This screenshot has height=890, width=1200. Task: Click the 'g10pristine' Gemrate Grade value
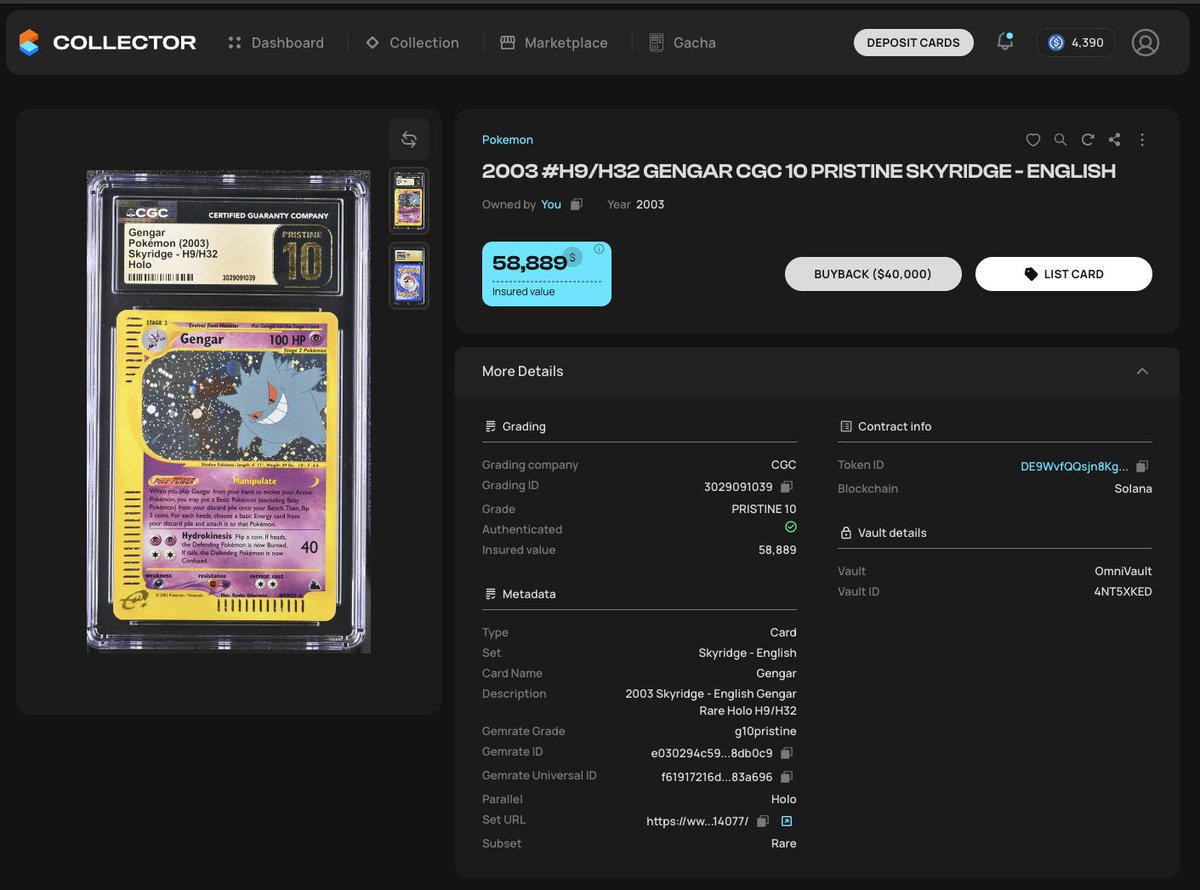tap(766, 732)
